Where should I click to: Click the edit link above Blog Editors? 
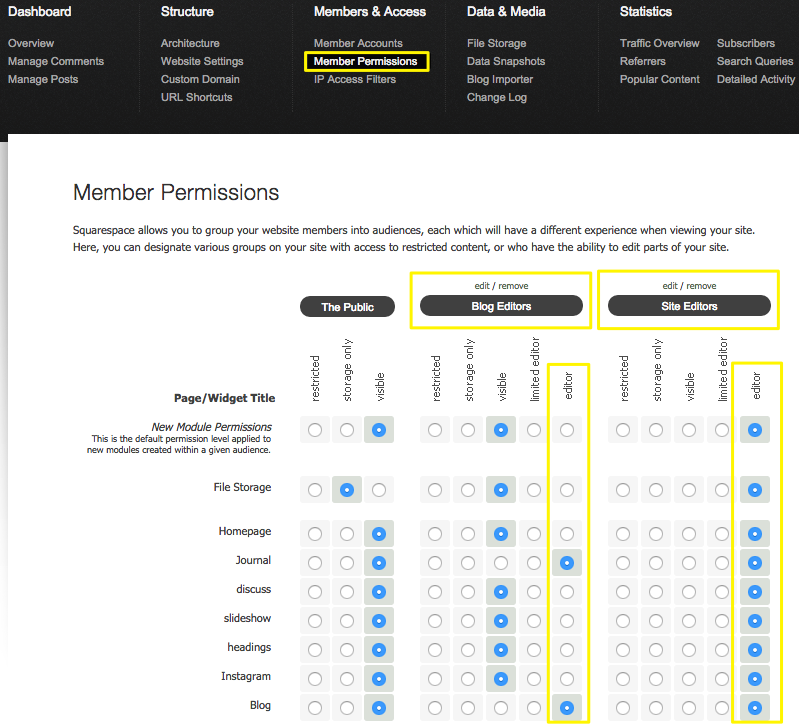click(x=483, y=286)
